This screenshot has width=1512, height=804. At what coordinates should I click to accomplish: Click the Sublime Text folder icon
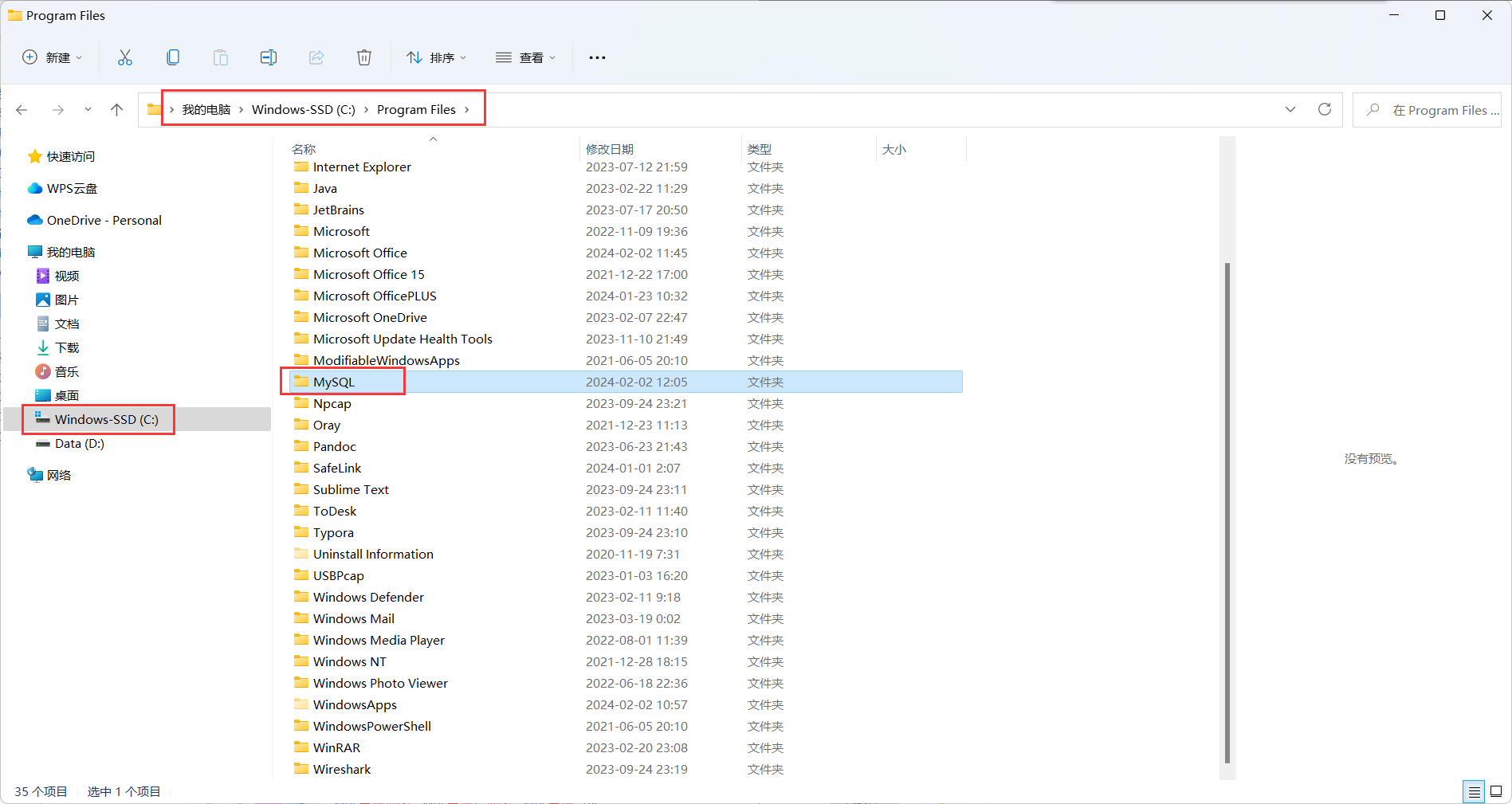coord(301,489)
